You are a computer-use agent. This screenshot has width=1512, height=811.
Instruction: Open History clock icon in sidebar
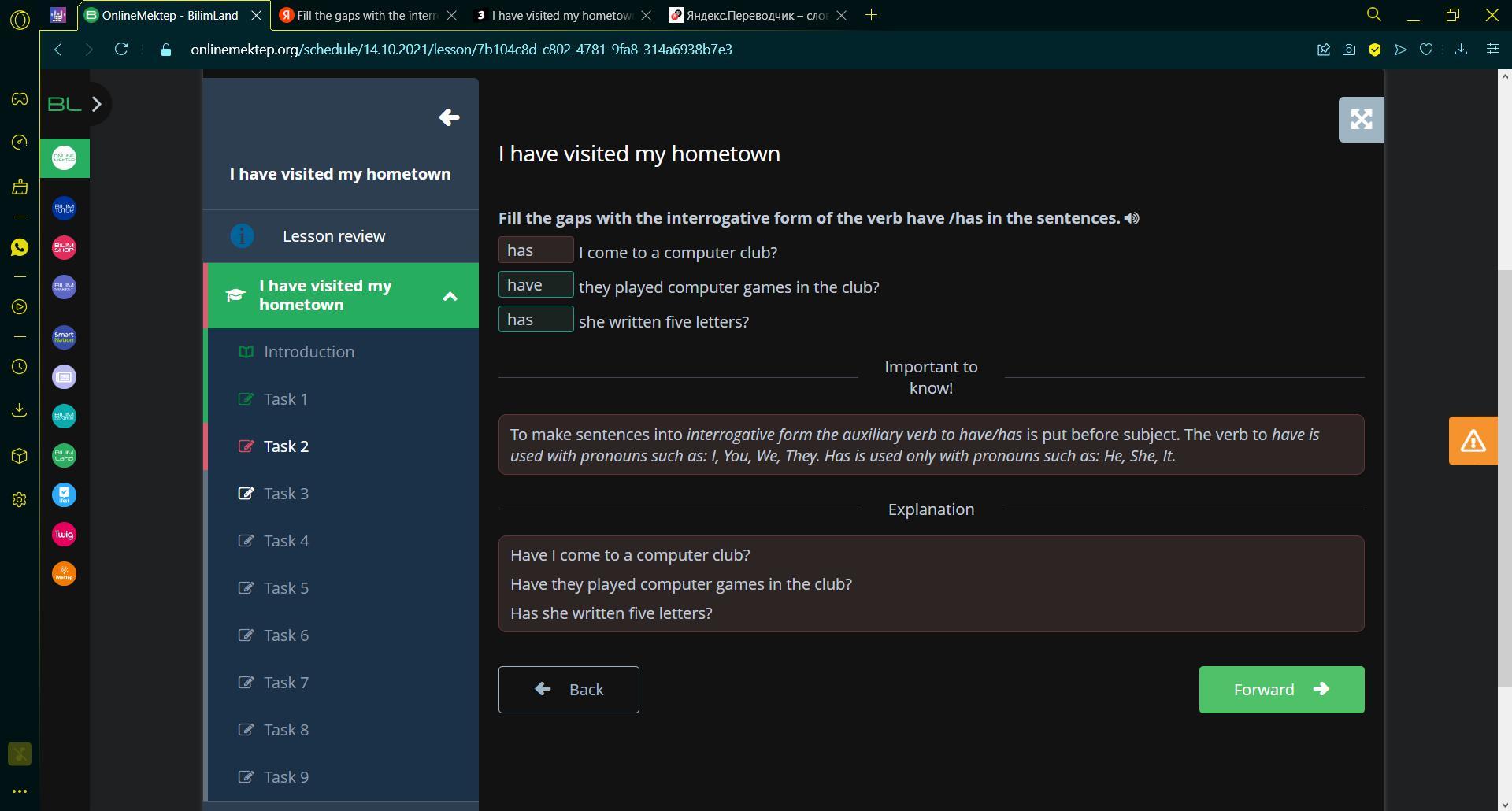click(20, 367)
